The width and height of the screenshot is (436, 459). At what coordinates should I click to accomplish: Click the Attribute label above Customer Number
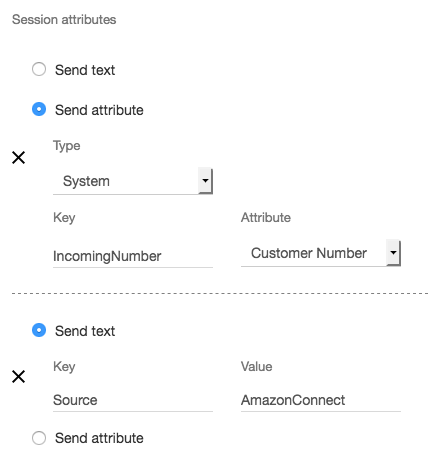(266, 218)
